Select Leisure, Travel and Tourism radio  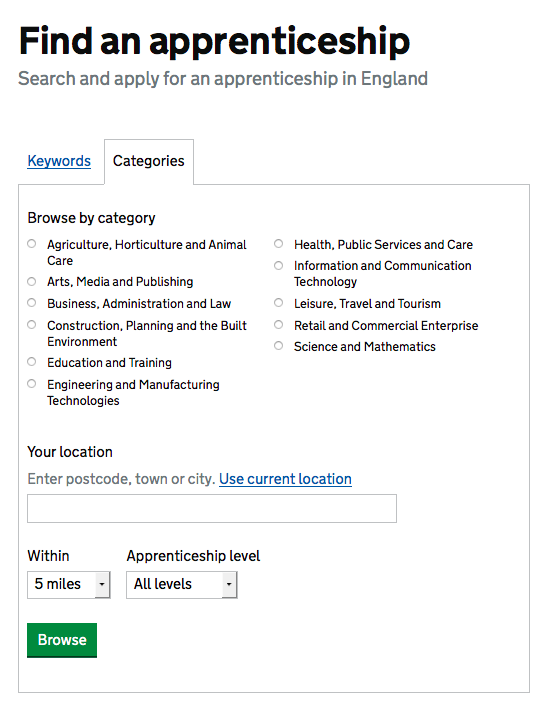[278, 302]
